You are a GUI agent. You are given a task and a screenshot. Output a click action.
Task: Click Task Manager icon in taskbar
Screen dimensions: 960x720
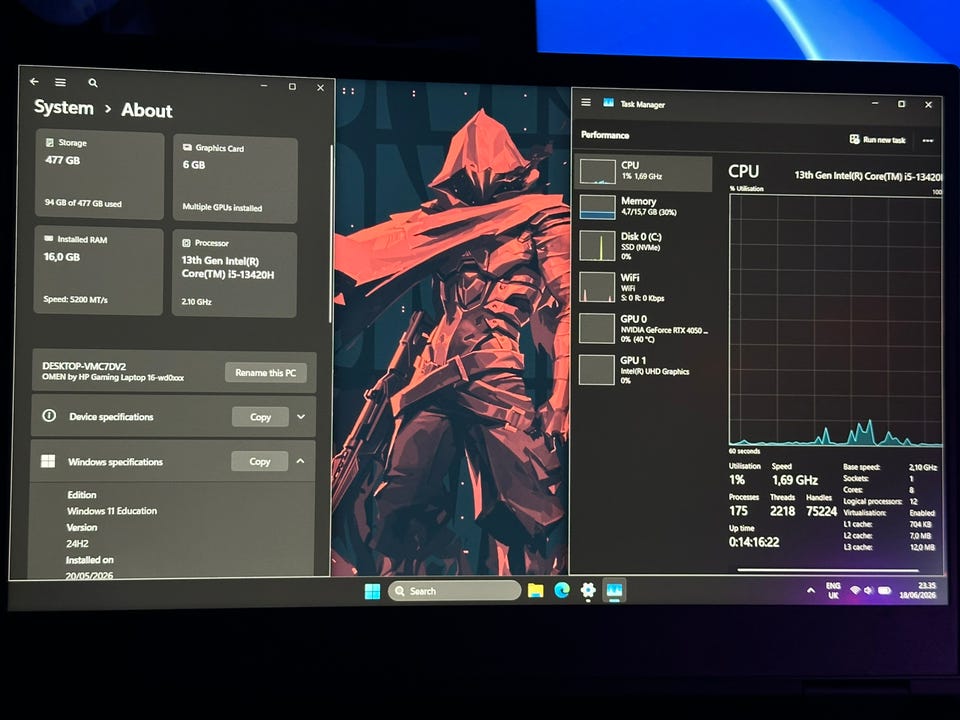614,590
